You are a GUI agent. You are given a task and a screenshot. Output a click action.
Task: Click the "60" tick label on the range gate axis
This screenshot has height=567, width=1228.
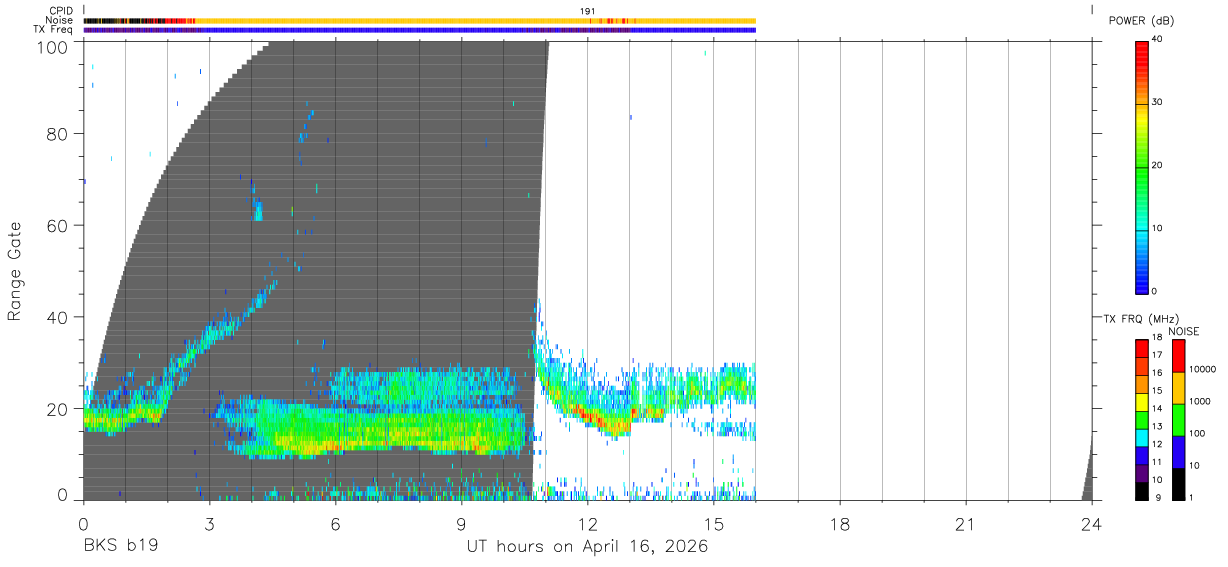coord(58,225)
